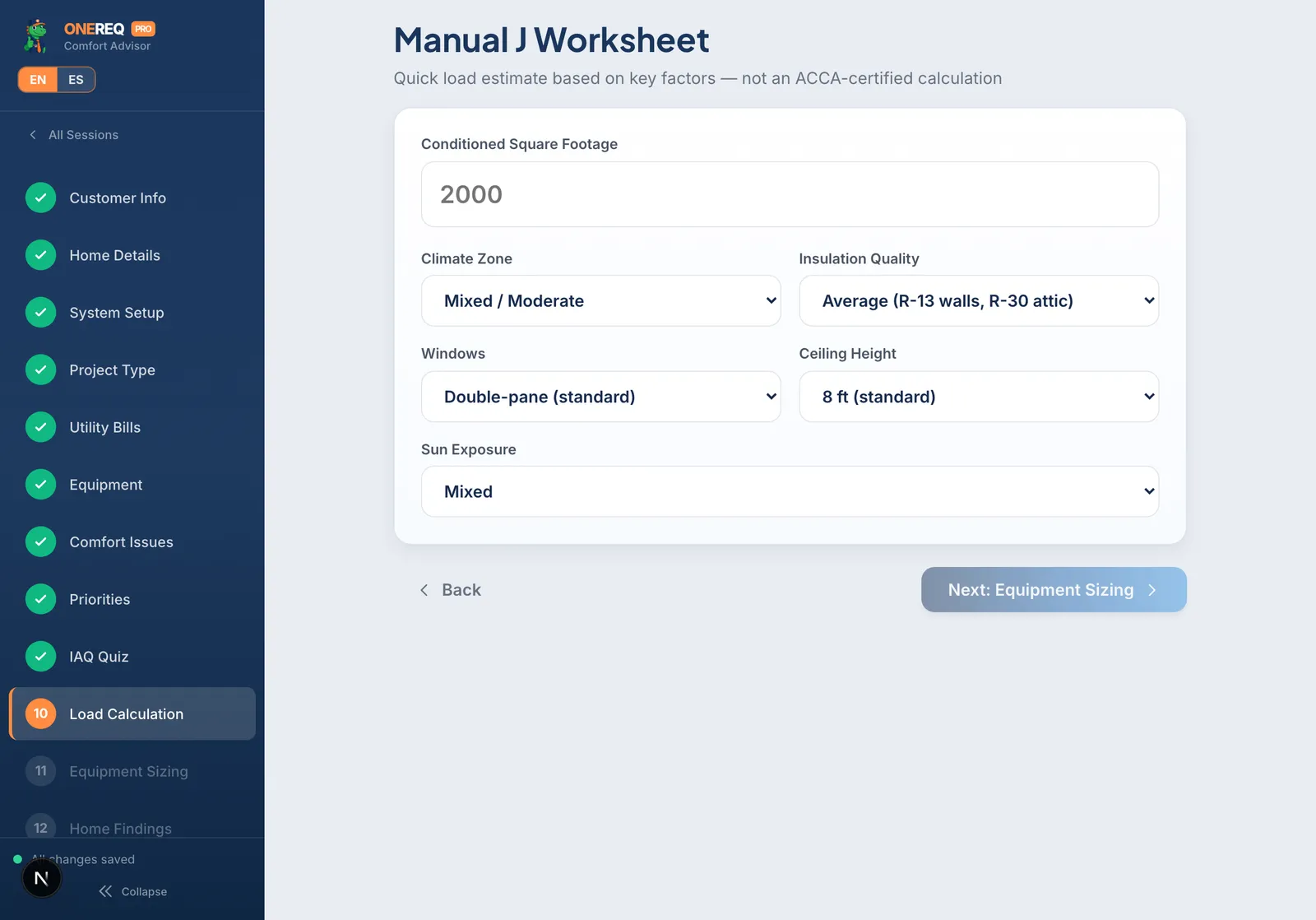The width and height of the screenshot is (1316, 920).
Task: Click Next: Equipment Sizing button
Action: [x=1054, y=589]
